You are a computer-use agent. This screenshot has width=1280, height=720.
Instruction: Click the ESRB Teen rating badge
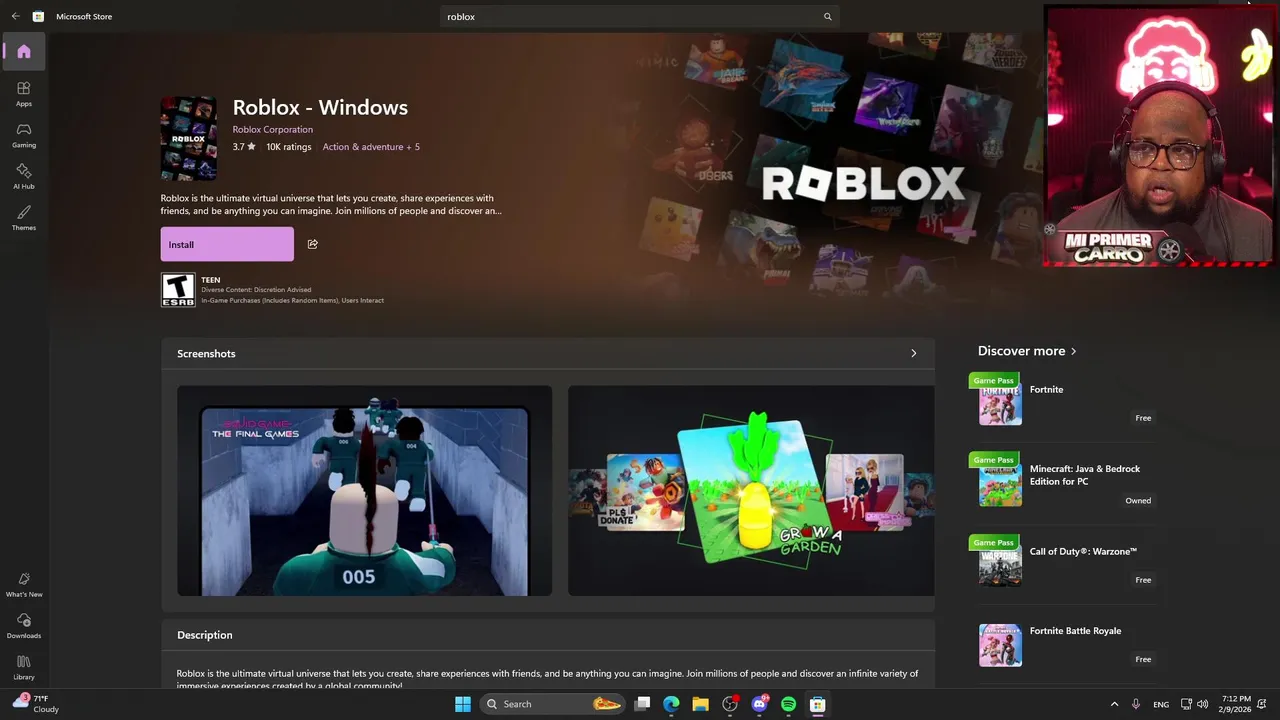[178, 290]
